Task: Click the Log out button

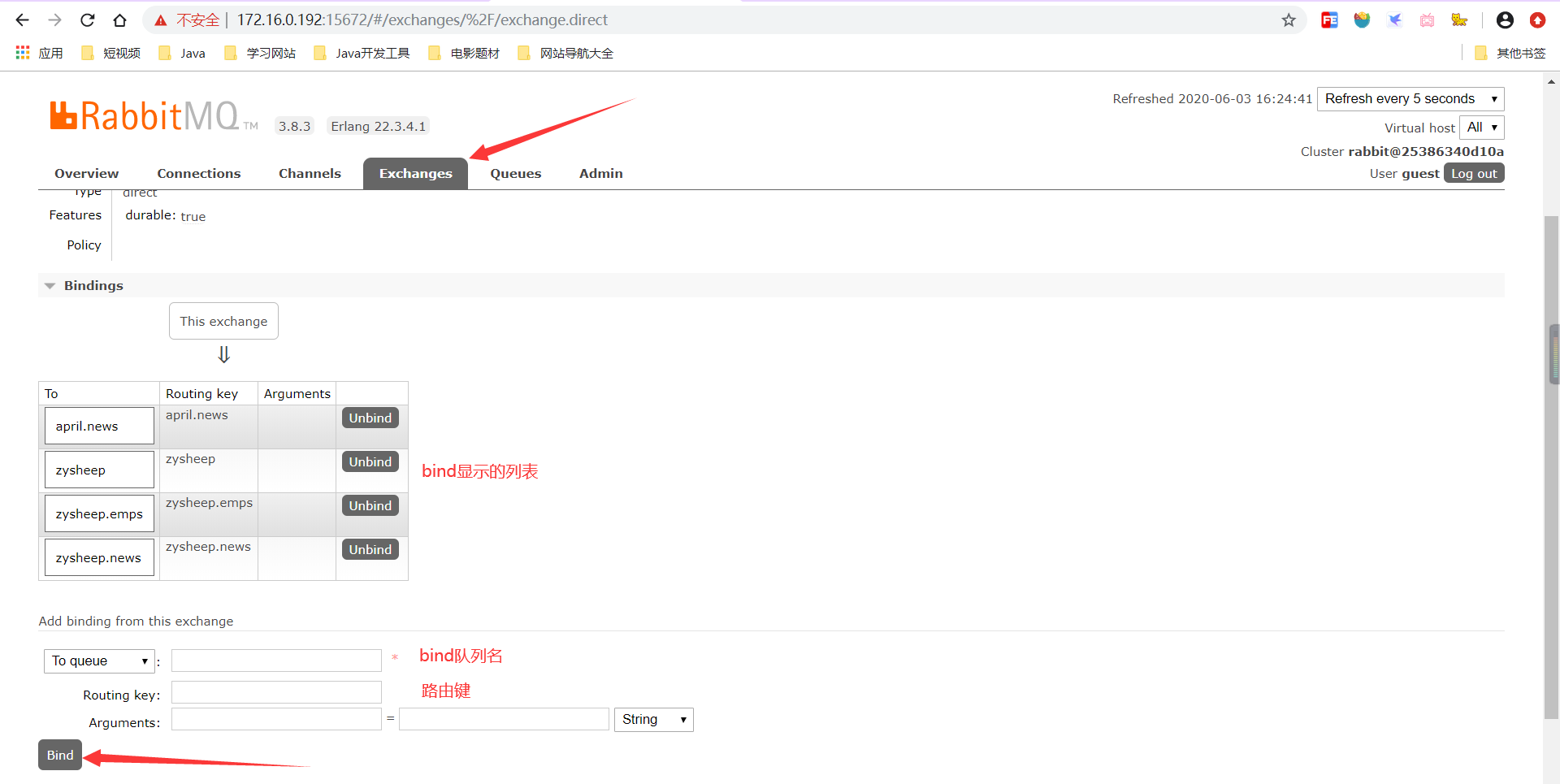Action: tap(1474, 173)
